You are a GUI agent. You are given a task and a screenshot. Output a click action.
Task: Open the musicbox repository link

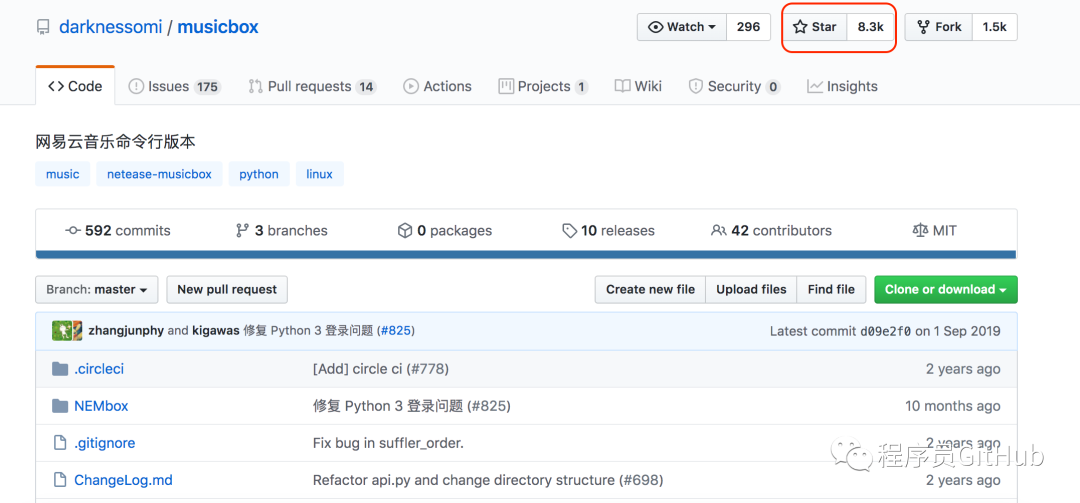pyautogui.click(x=218, y=27)
